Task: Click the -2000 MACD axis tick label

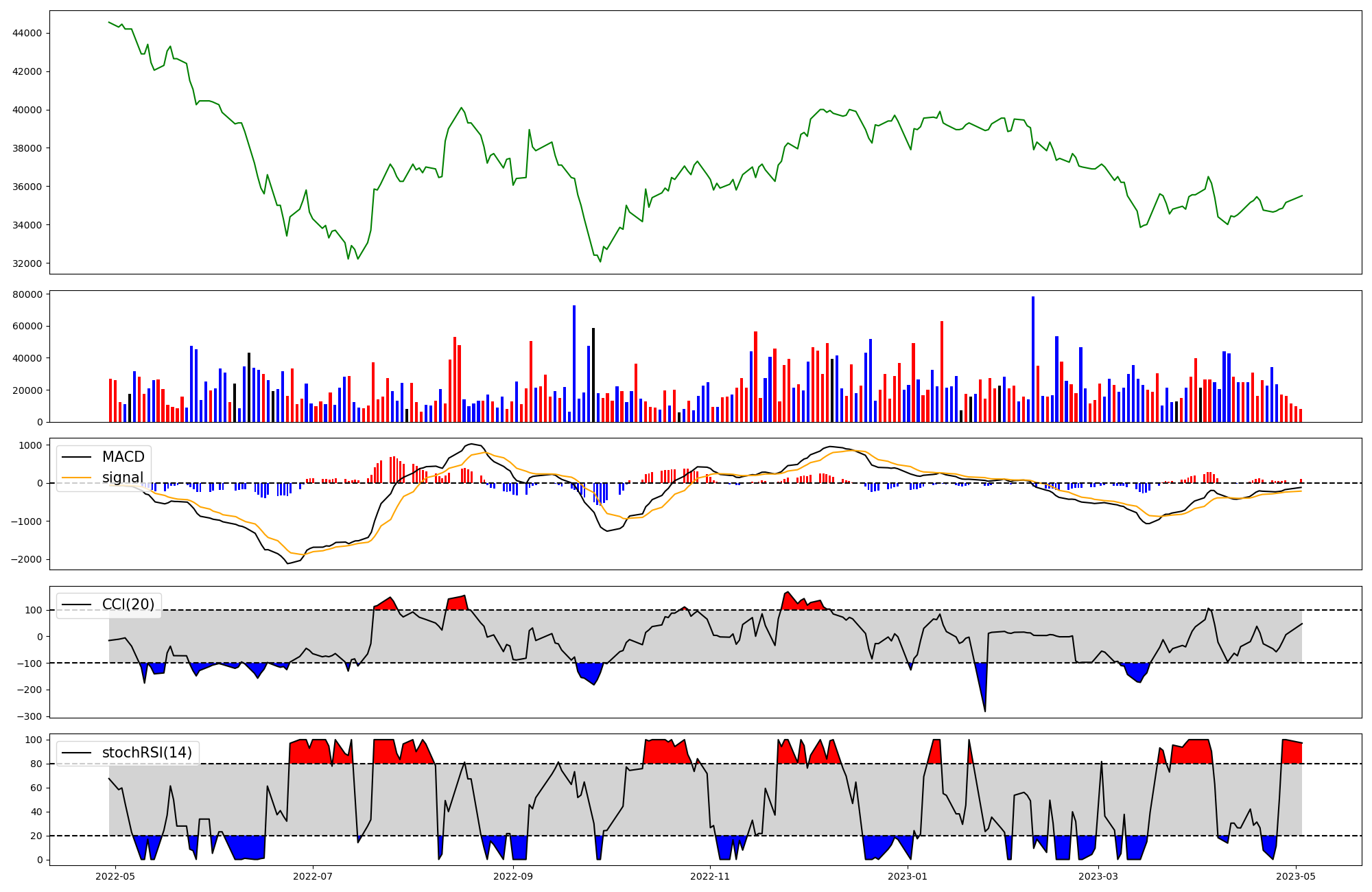Action: (25, 560)
